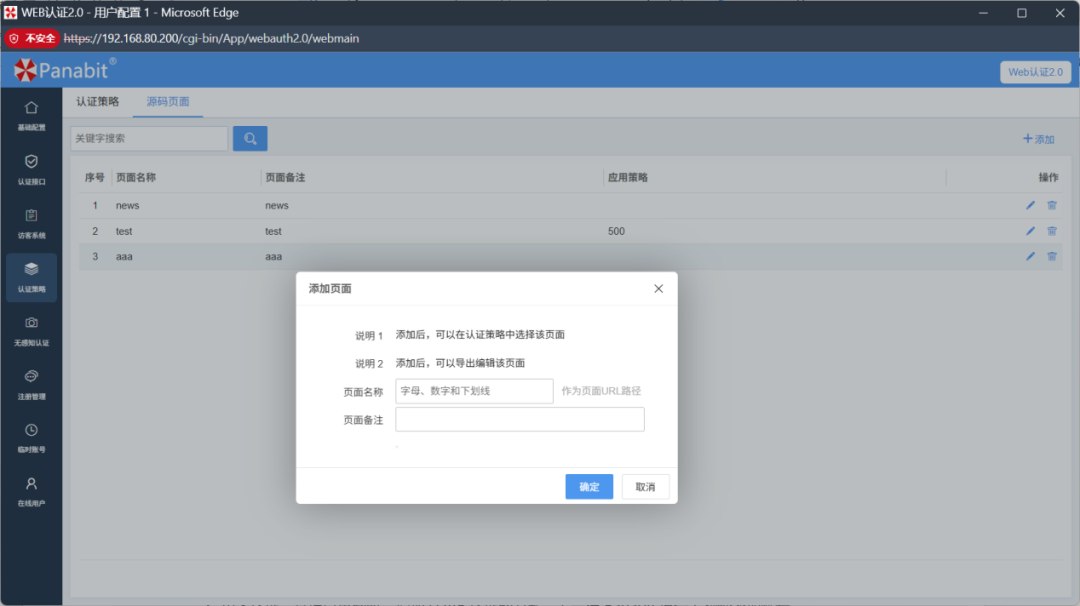Edit the news page with the pencil icon
This screenshot has height=606, width=1080.
[x=1030, y=204]
